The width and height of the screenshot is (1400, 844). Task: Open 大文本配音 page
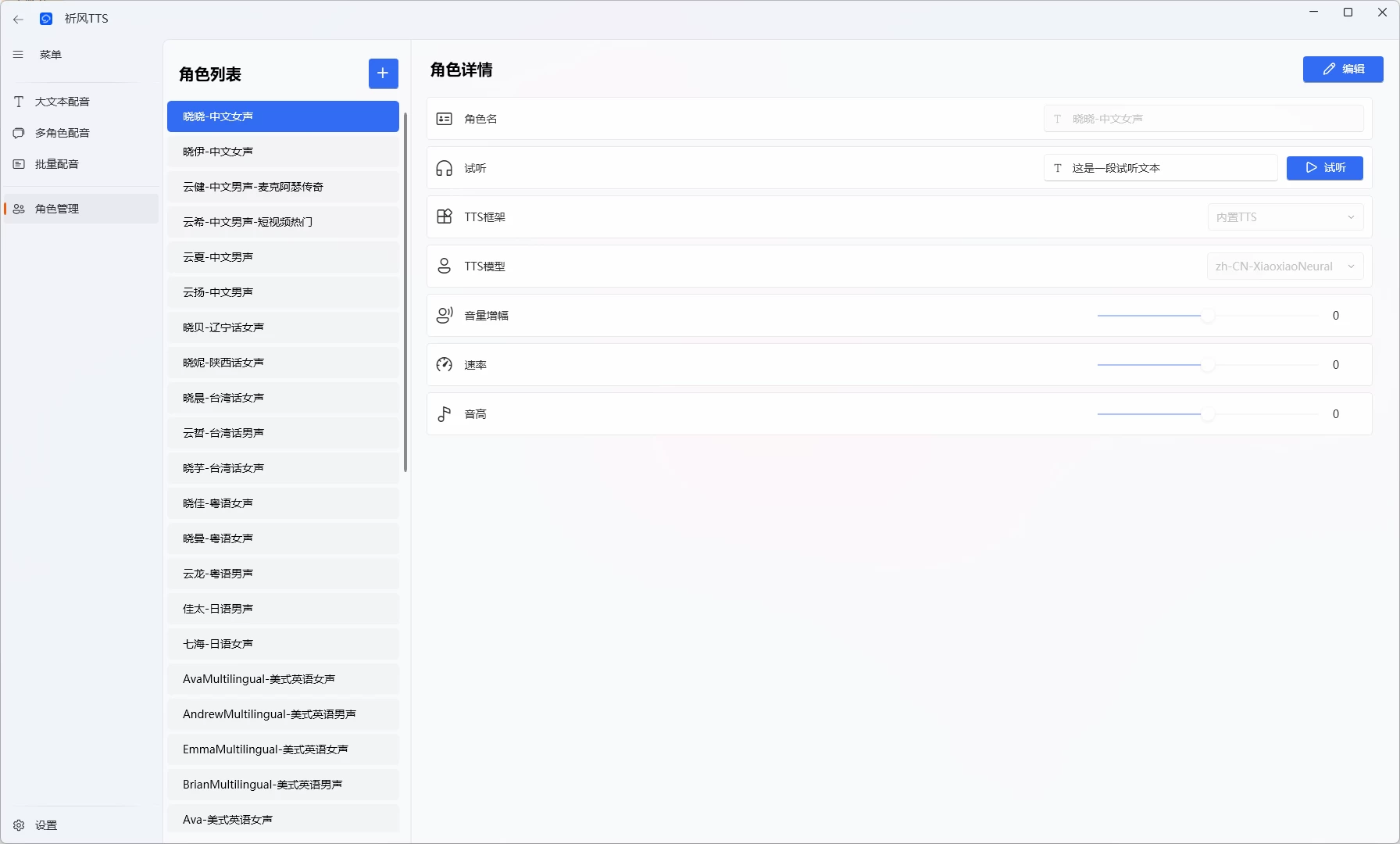click(81, 102)
